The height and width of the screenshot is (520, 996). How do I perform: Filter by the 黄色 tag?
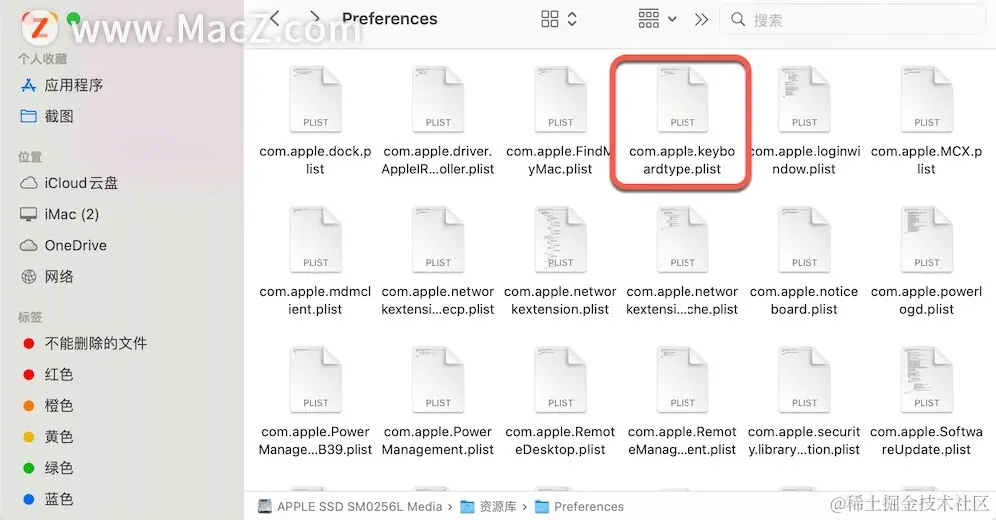click(48, 437)
